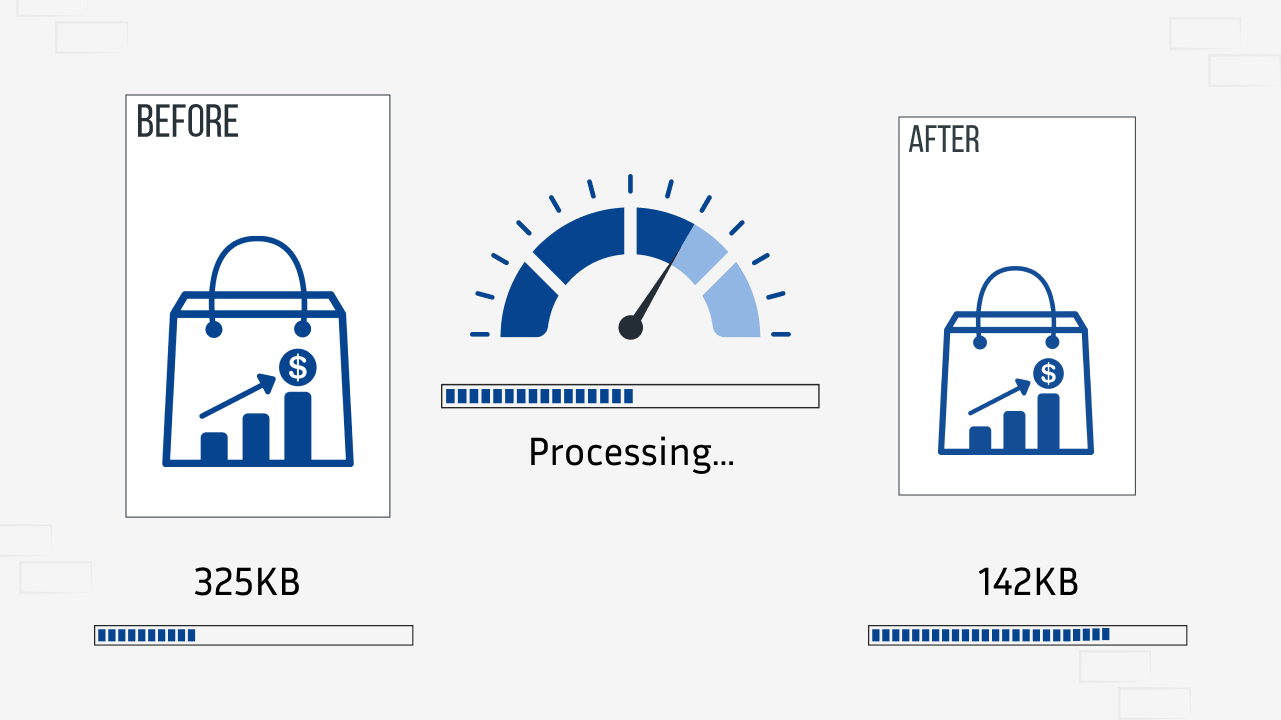
Task: Click the dollar coin in the BEFORE bag
Action: tap(297, 367)
